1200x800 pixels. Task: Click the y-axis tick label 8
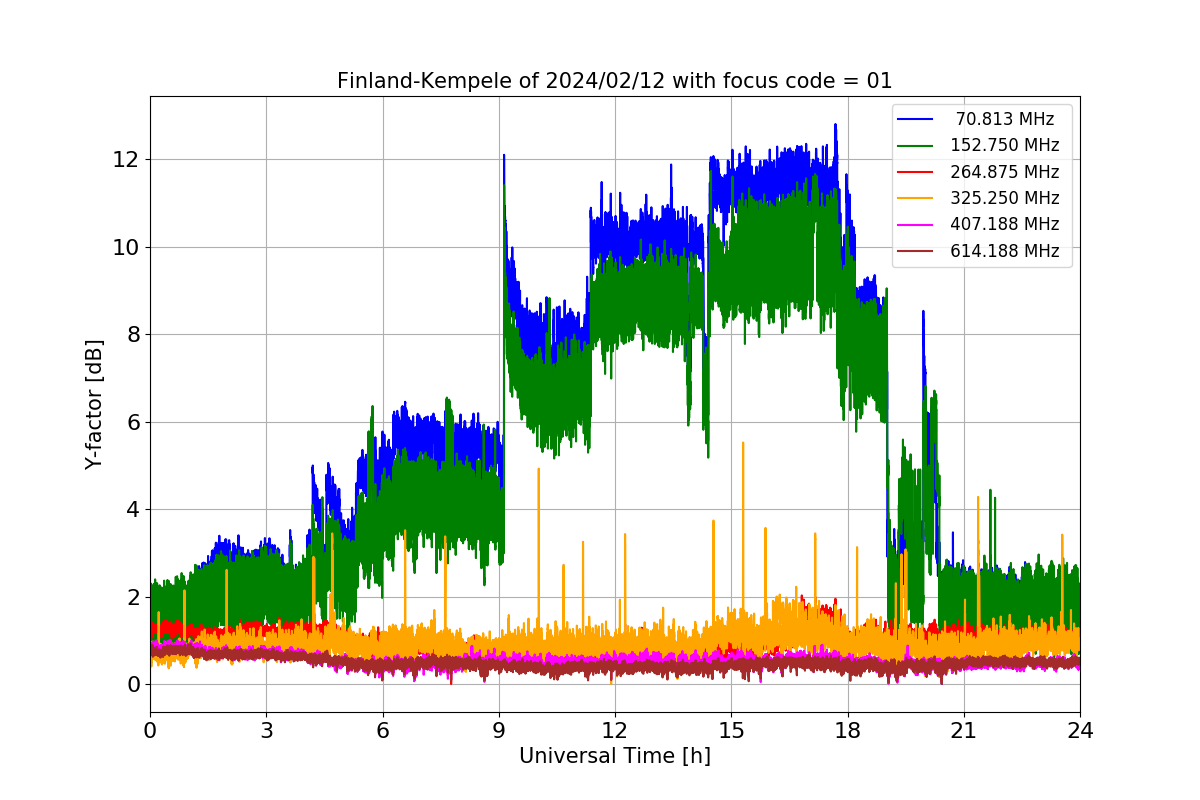point(133,335)
